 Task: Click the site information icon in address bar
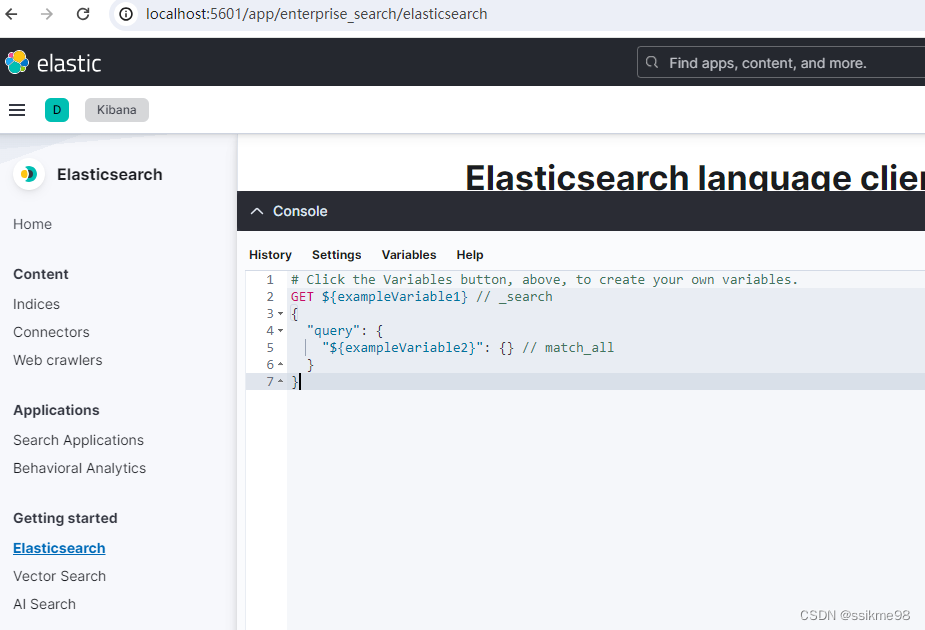pyautogui.click(x=126, y=14)
